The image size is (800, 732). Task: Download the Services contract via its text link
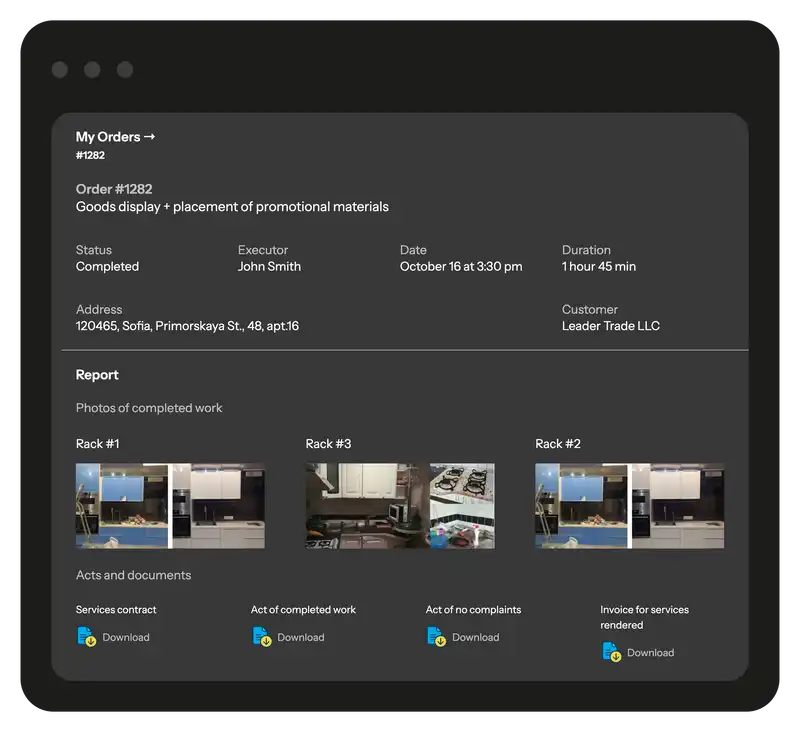[x=126, y=638]
